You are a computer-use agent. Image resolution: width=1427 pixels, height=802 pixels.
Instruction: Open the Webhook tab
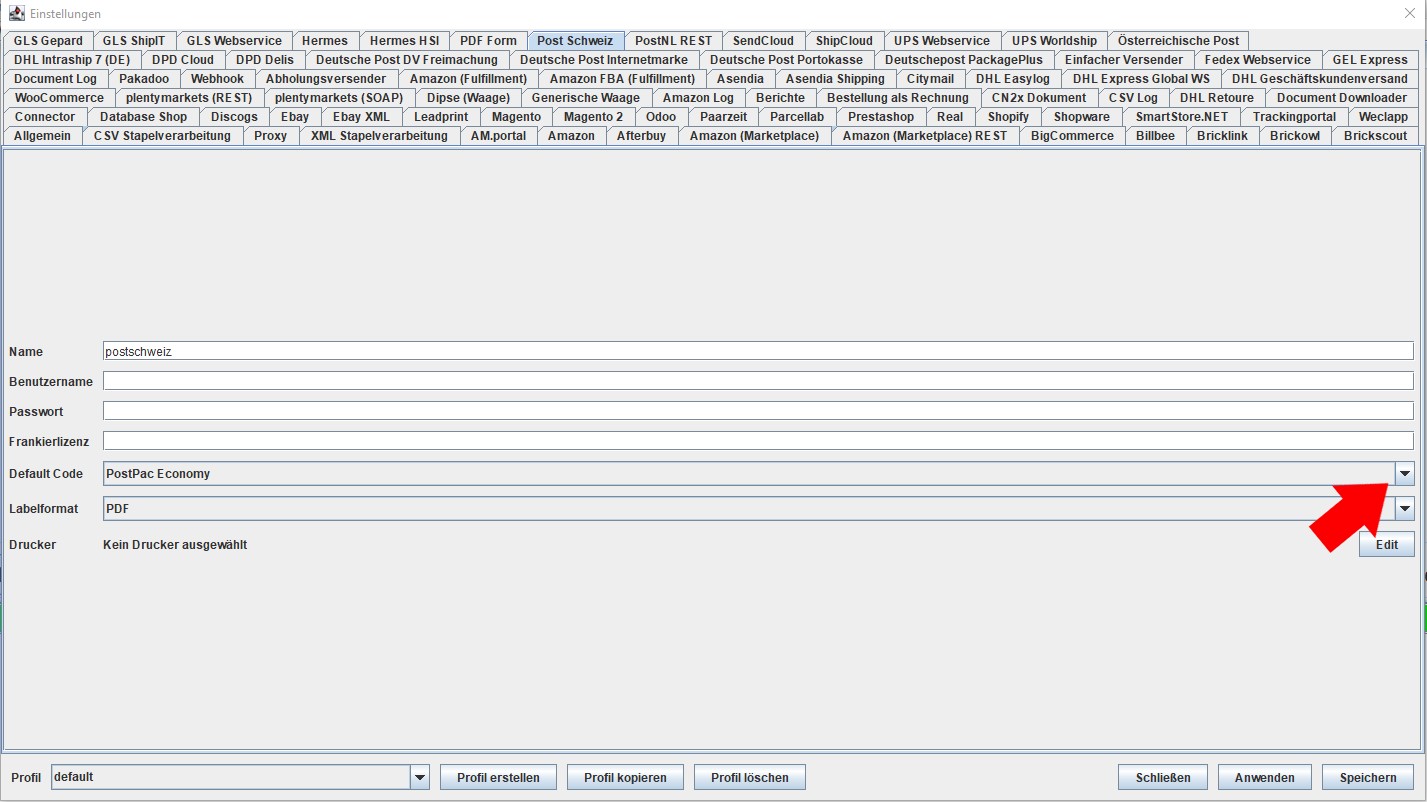pyautogui.click(x=217, y=79)
